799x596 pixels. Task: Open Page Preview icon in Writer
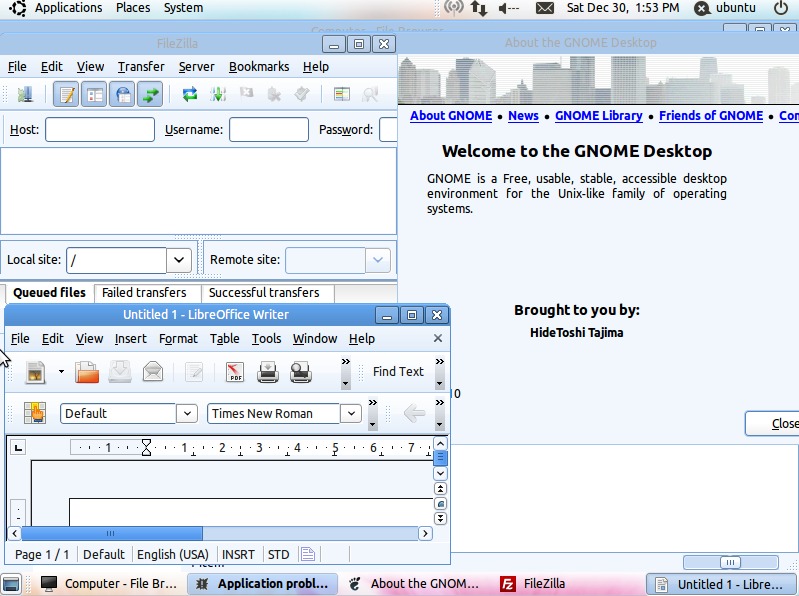pyautogui.click(x=301, y=372)
